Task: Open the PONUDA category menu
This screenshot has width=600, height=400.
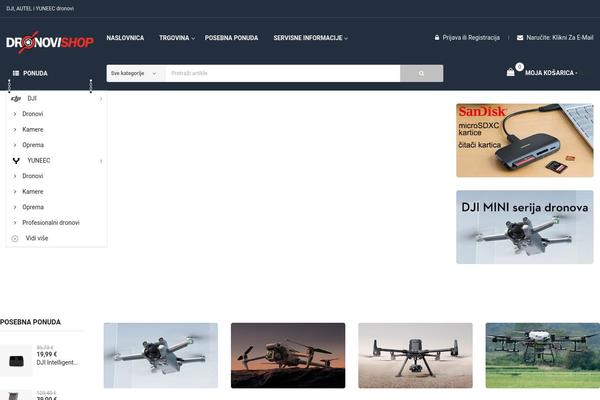Action: (35, 73)
